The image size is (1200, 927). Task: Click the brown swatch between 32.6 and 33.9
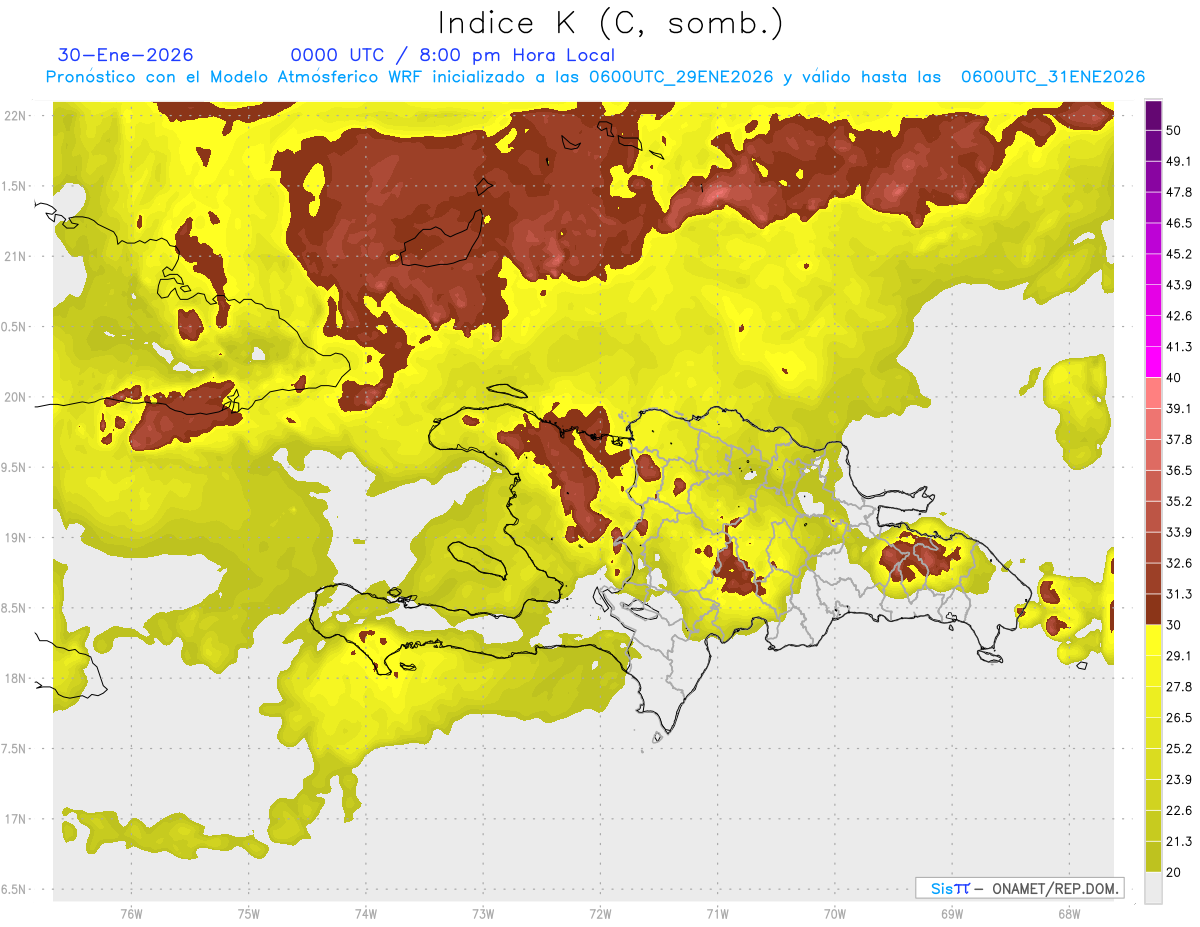(x=1153, y=548)
